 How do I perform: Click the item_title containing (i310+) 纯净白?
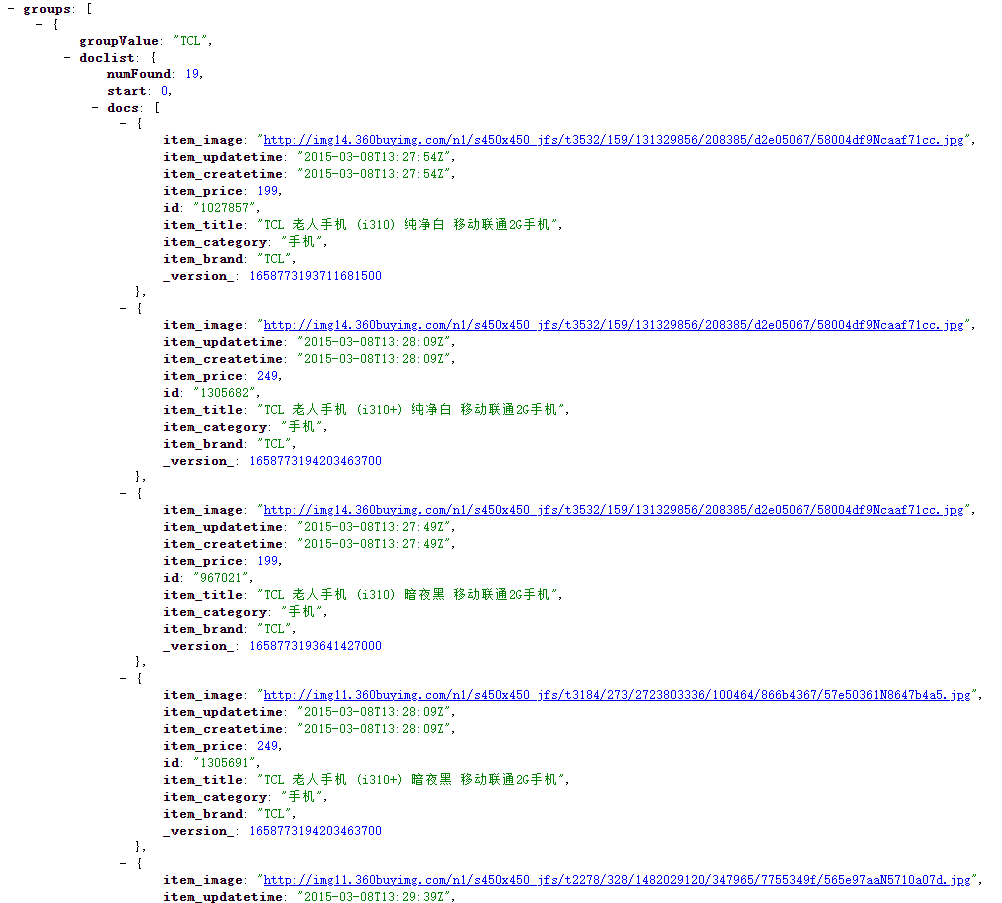point(413,410)
